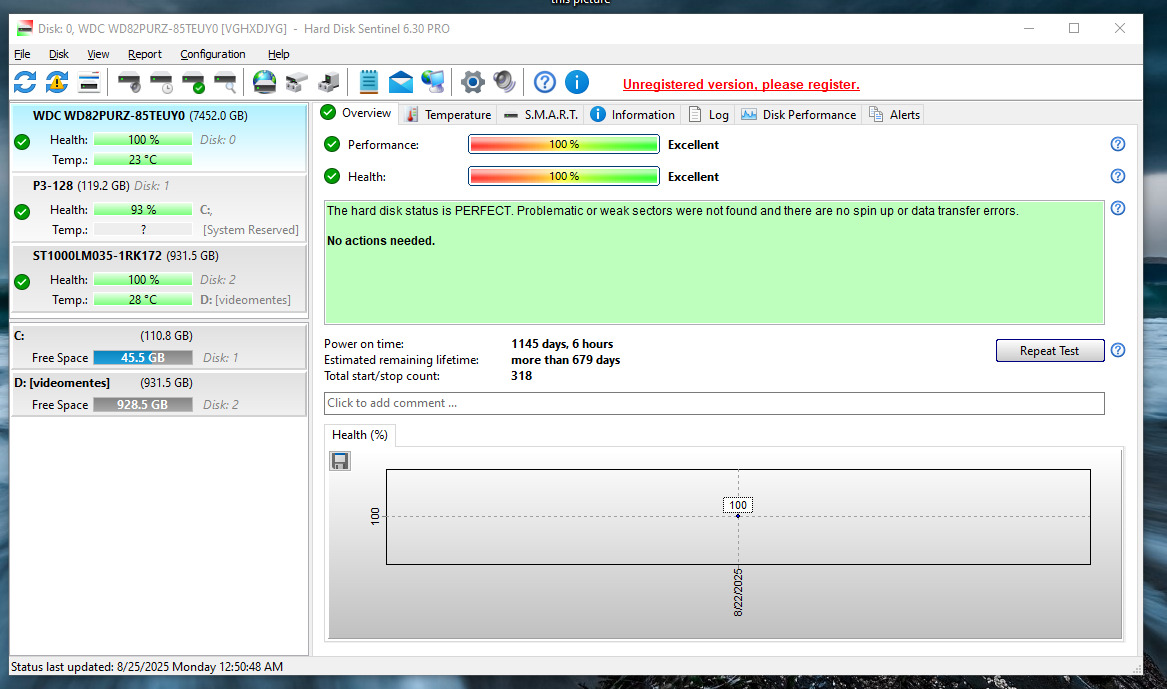
Task: Click the Unregistered version register link
Action: (741, 84)
